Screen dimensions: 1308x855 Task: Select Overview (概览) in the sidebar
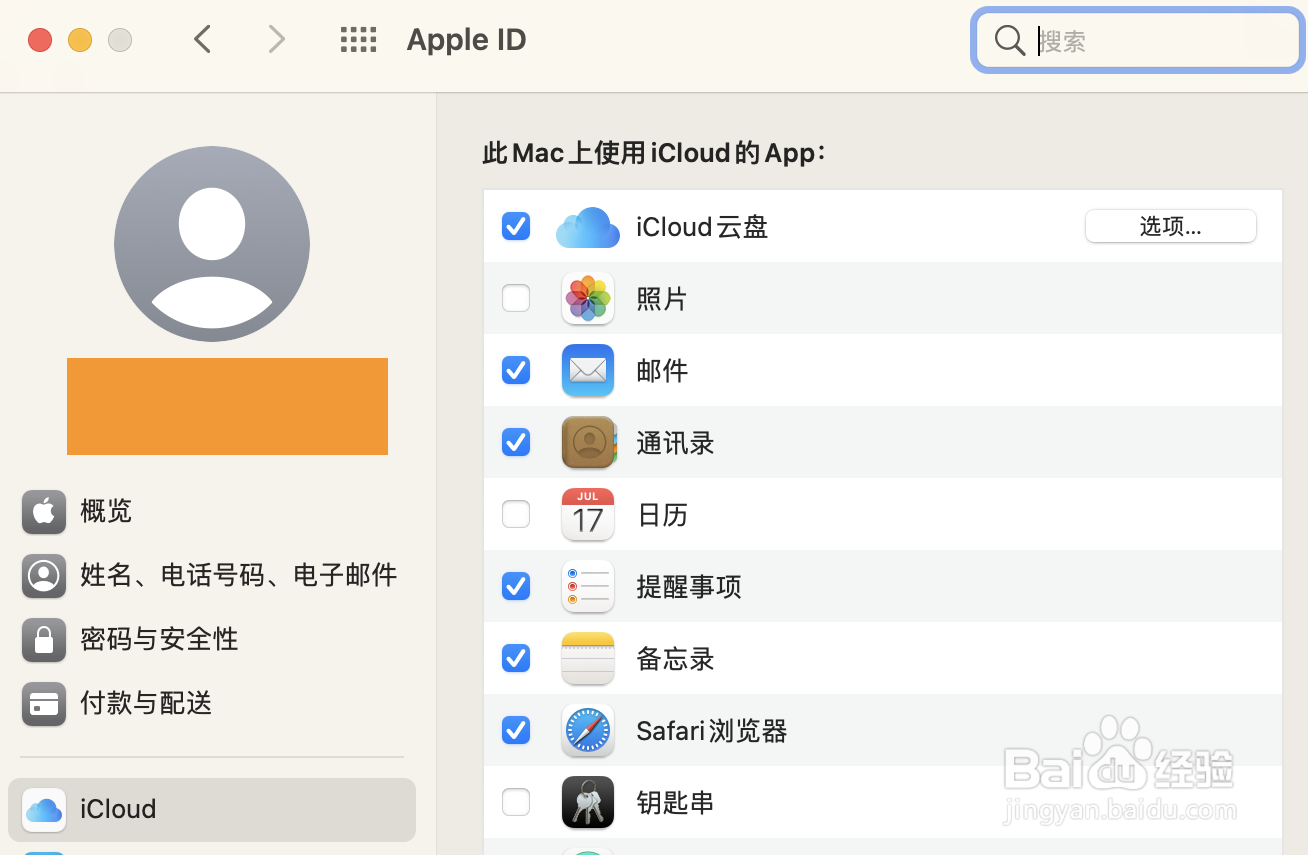pos(106,512)
